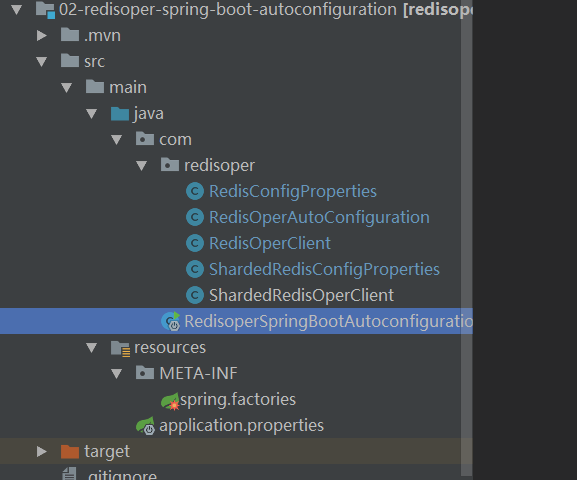The width and height of the screenshot is (577, 480).
Task: Collapse the java source folder arrow
Action: point(92,114)
